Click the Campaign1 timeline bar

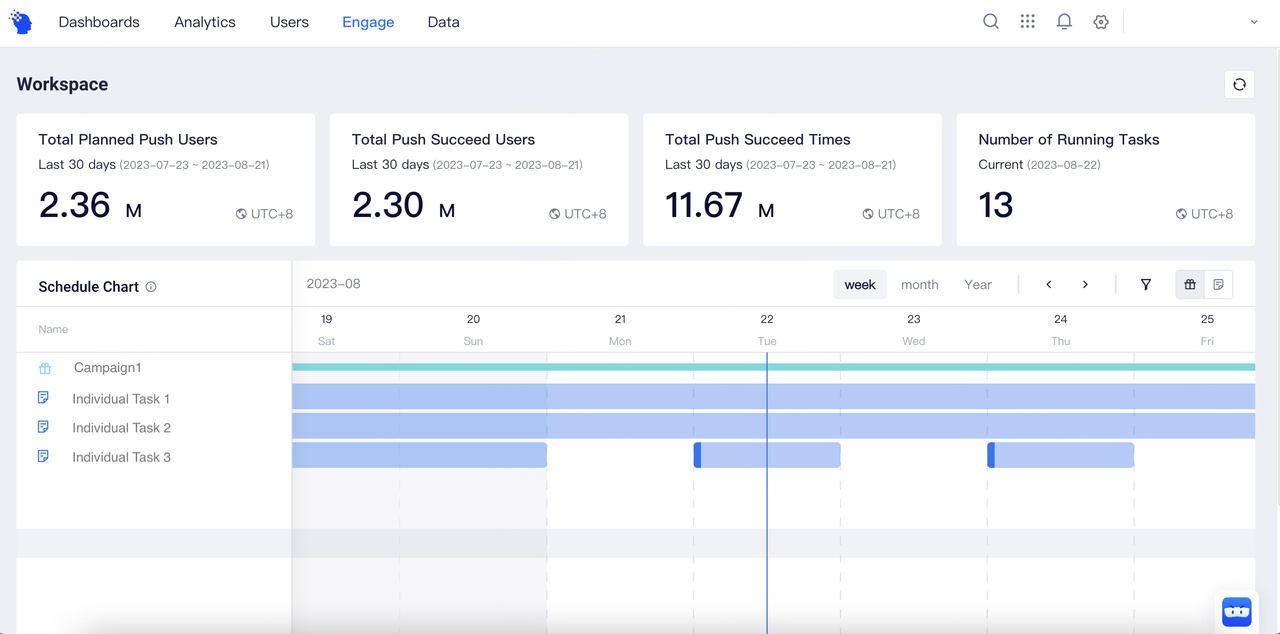700,367
